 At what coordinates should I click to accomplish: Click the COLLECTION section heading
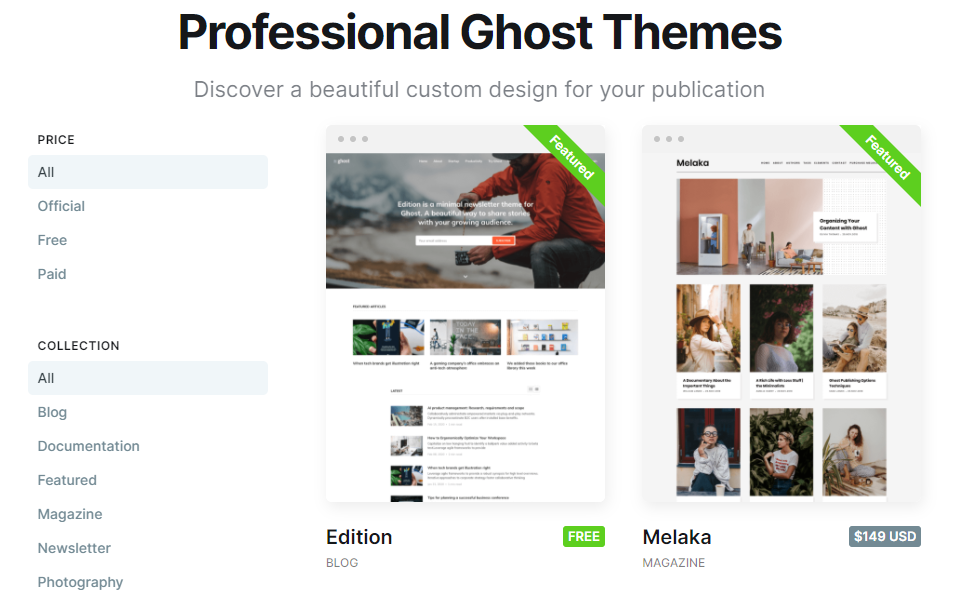tap(78, 346)
